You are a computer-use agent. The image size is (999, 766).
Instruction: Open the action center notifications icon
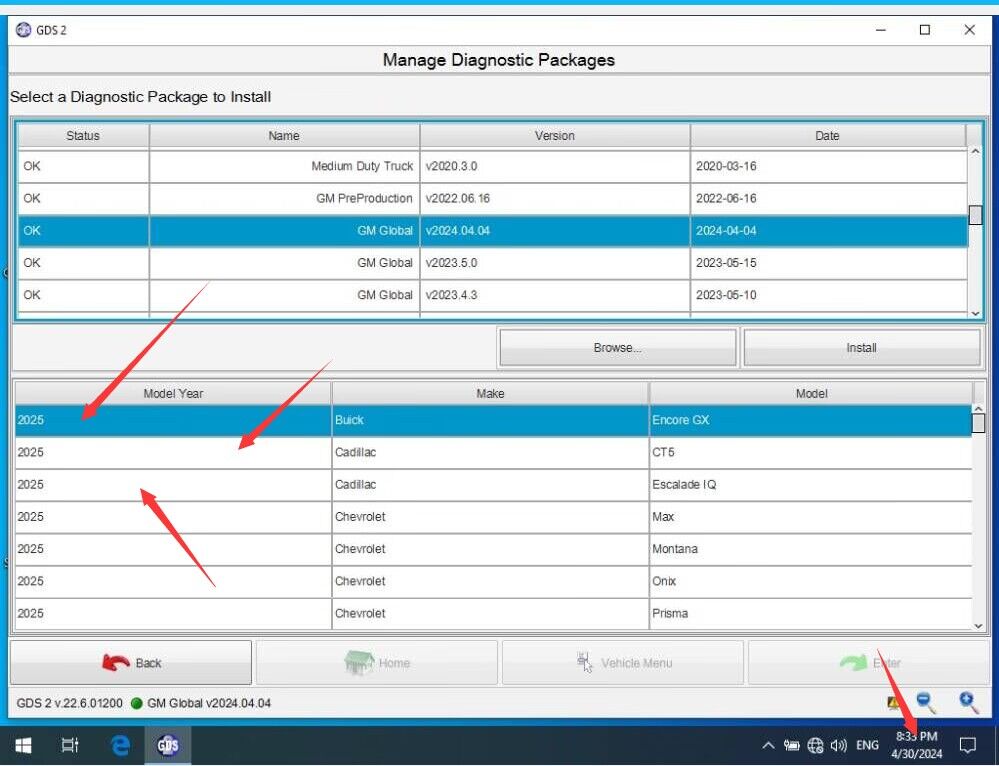pyautogui.click(x=968, y=745)
